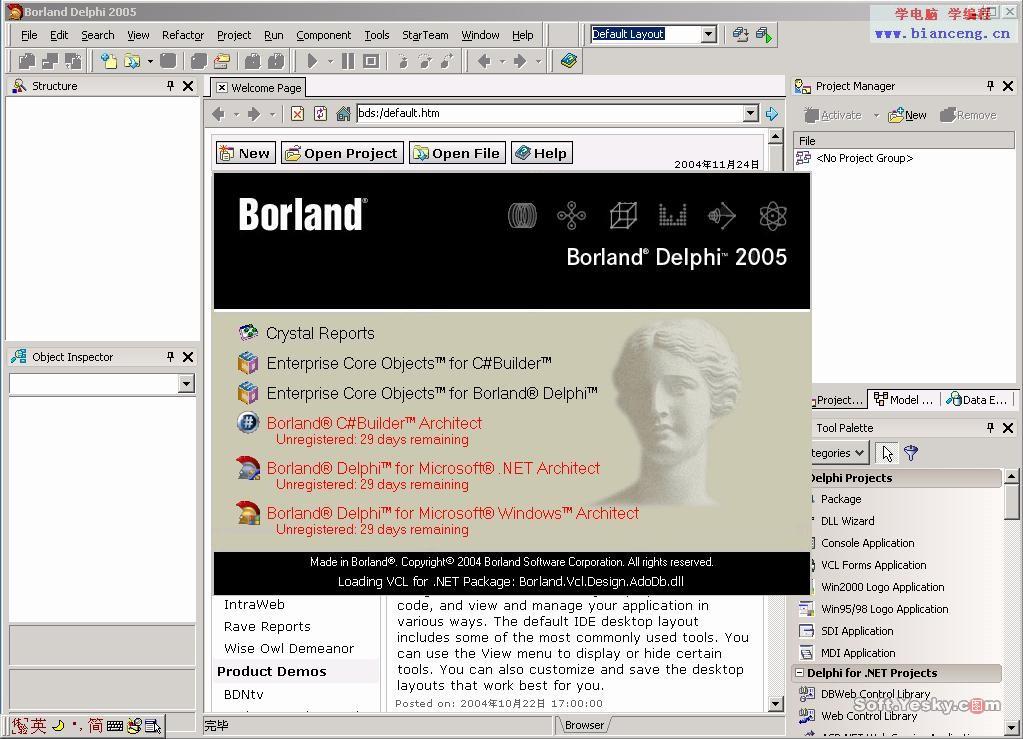1023x739 pixels.
Task: Click the bds:/default.htm address field
Action: [x=550, y=113]
